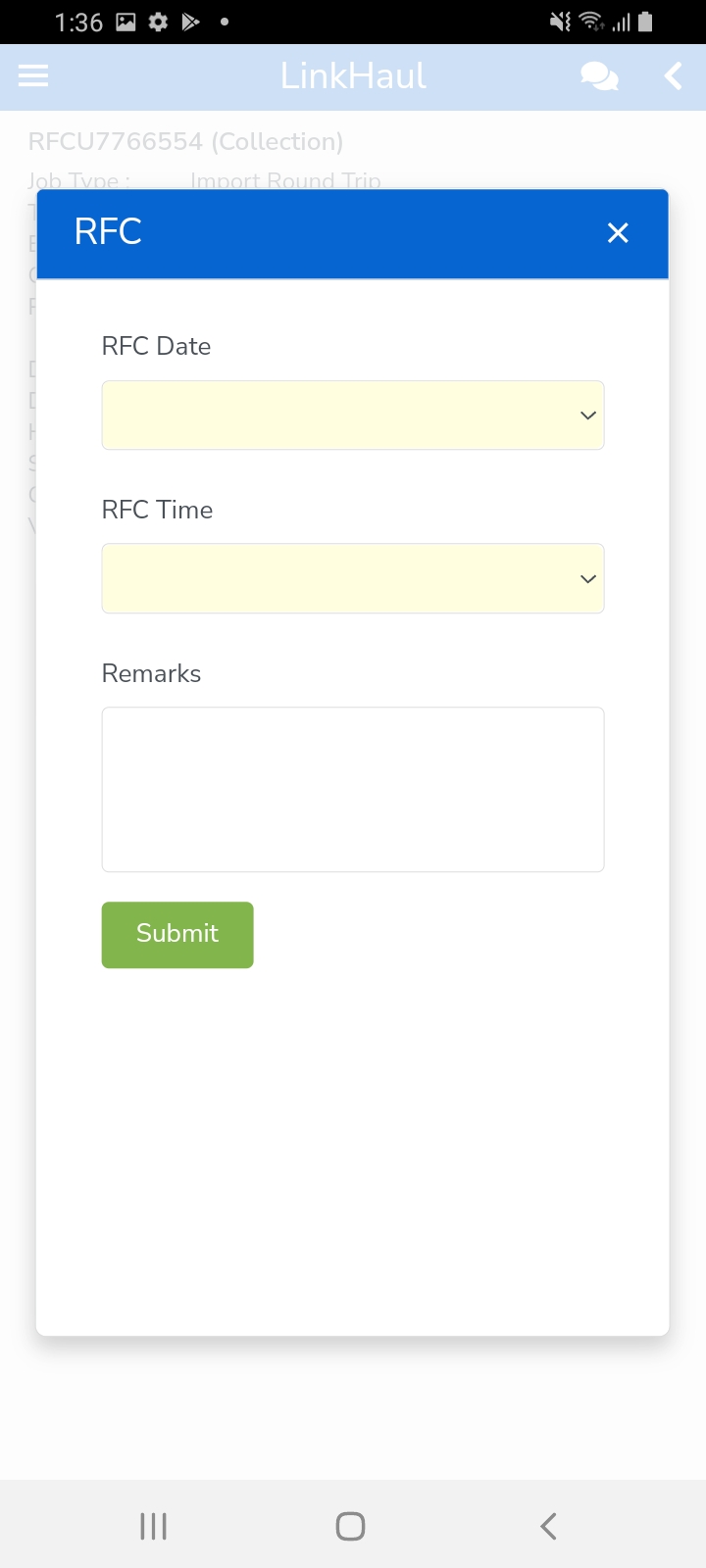Screen dimensions: 706x1568
Task: Tap the battery indicator icon
Action: point(645,22)
